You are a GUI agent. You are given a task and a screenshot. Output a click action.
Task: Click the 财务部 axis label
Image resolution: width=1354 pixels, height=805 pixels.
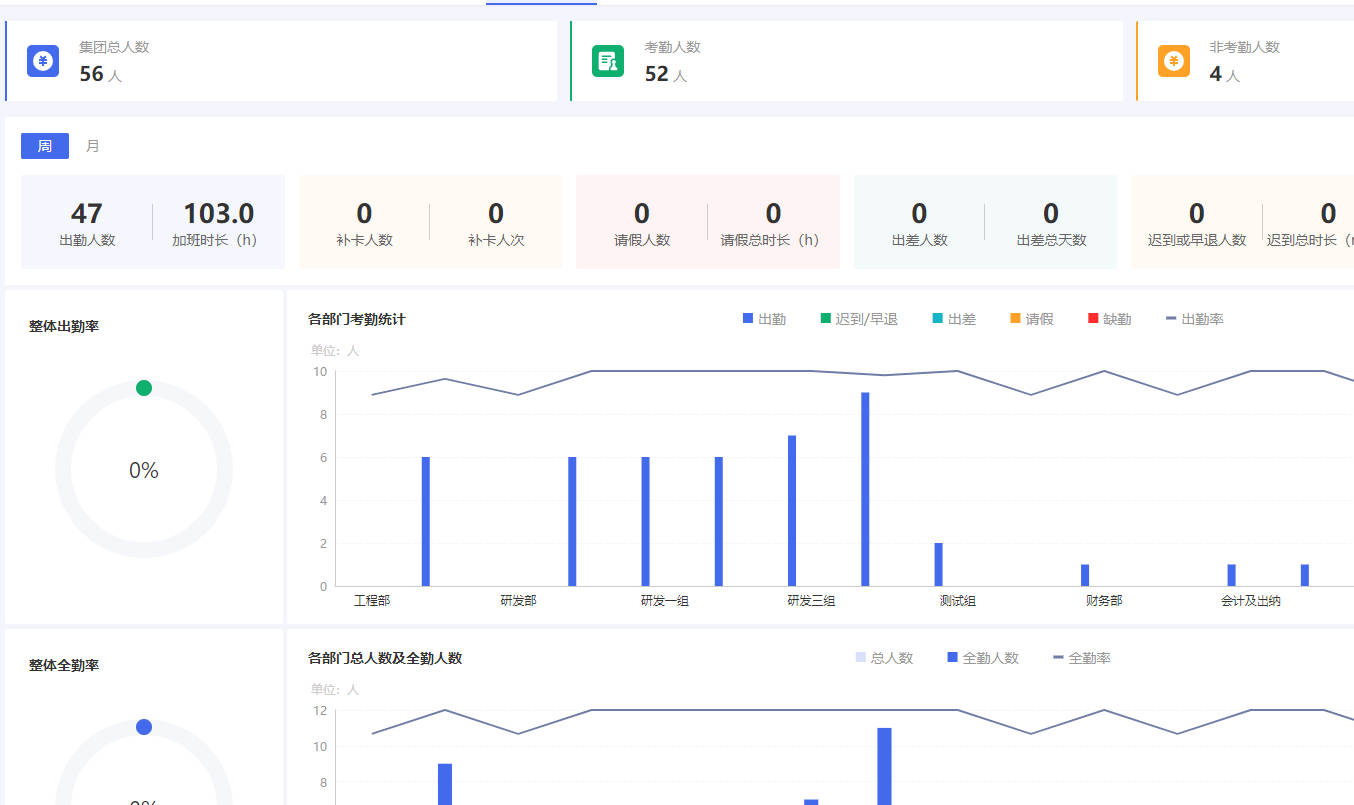click(x=1104, y=601)
